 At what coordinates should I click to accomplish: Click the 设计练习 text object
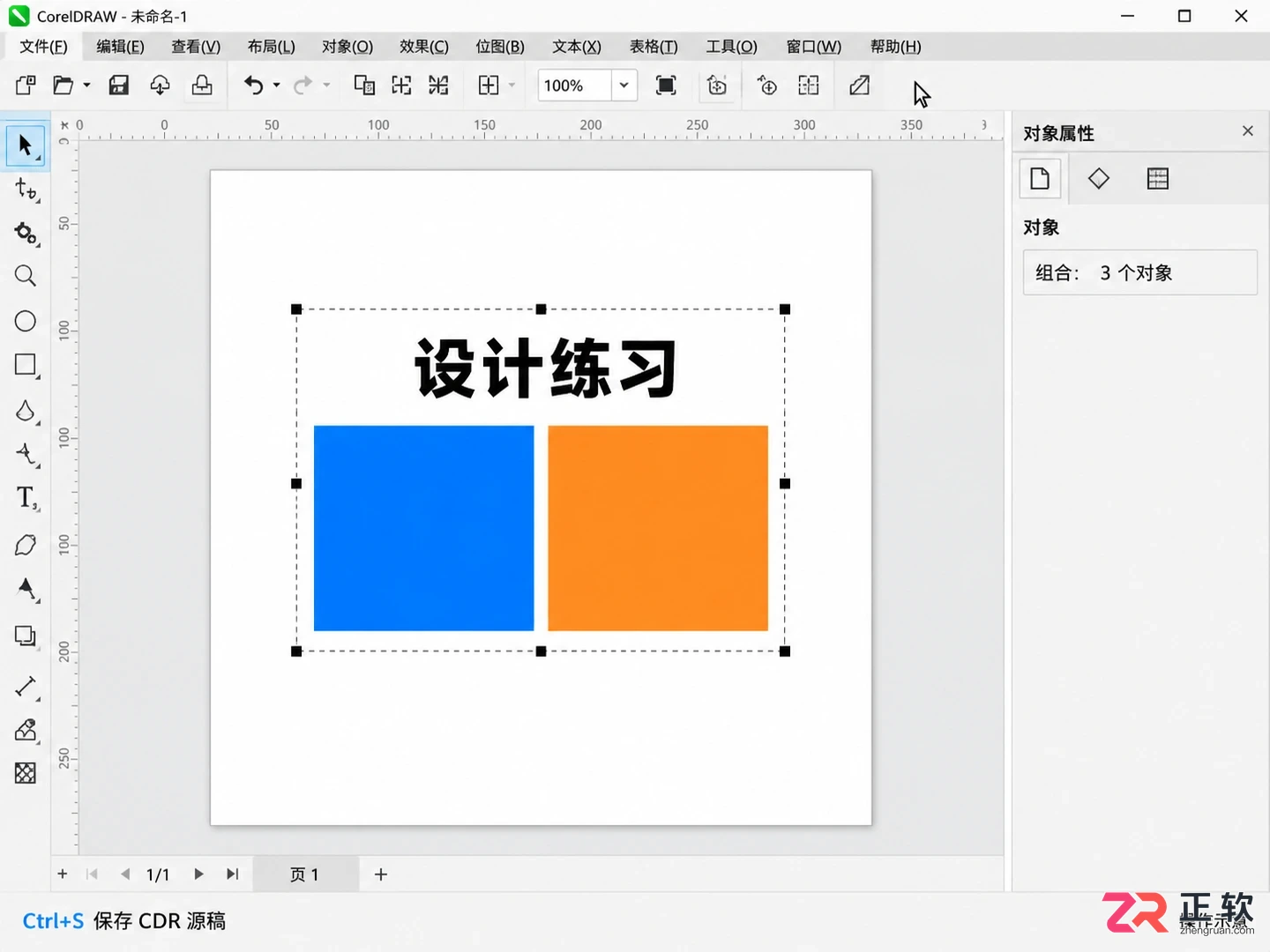[x=546, y=368]
